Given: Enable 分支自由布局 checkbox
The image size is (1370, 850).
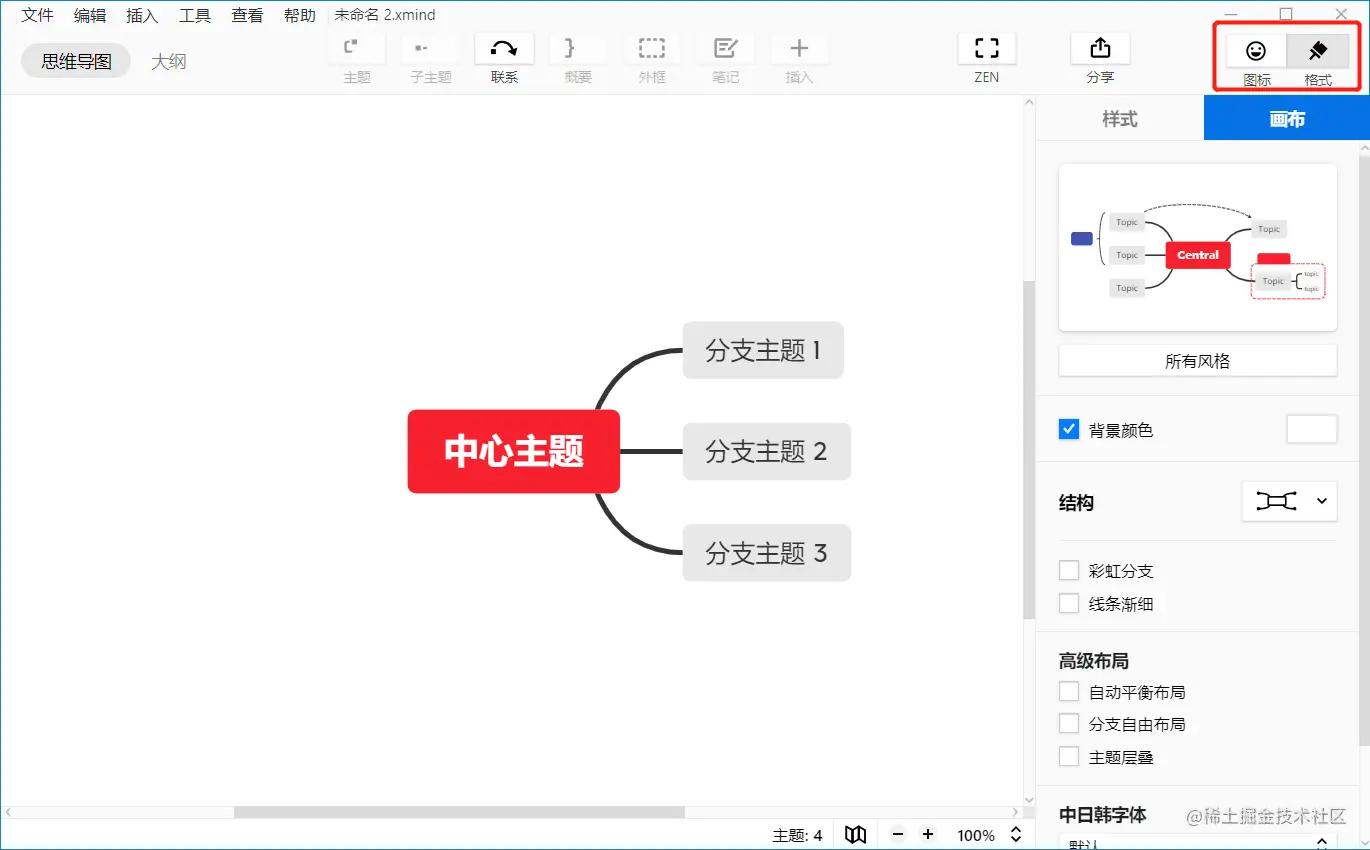Looking at the screenshot, I should click(1069, 724).
